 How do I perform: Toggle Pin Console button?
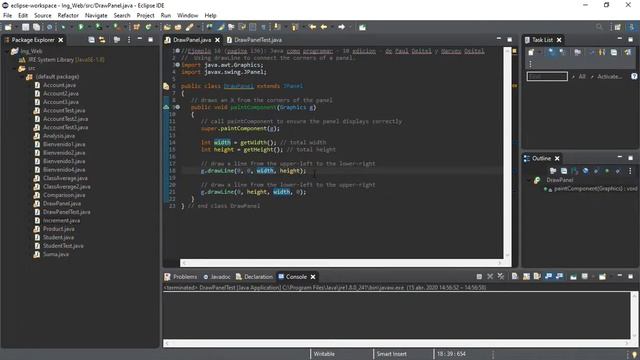click(573, 277)
